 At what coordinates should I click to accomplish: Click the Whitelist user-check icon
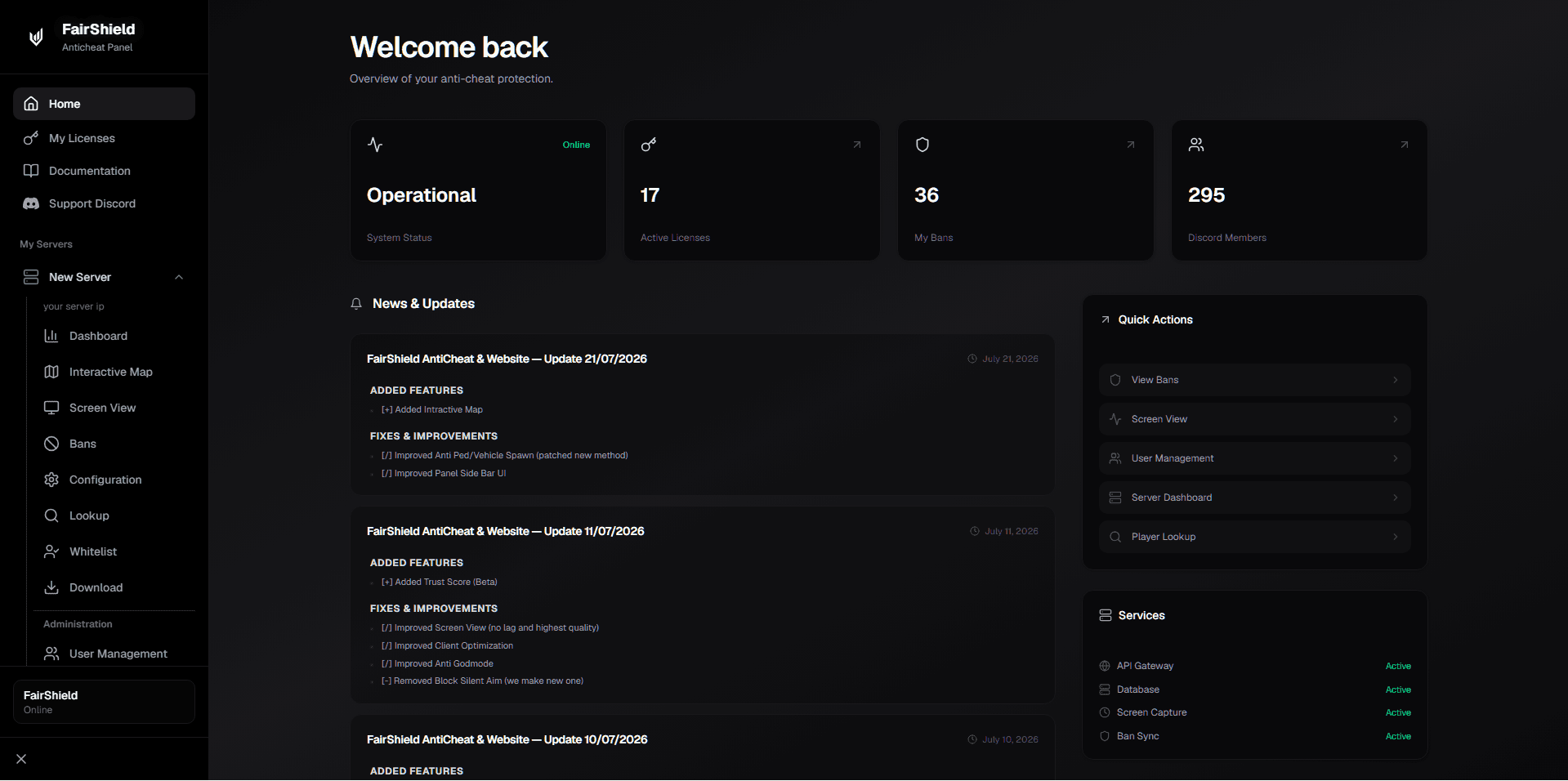tap(51, 551)
